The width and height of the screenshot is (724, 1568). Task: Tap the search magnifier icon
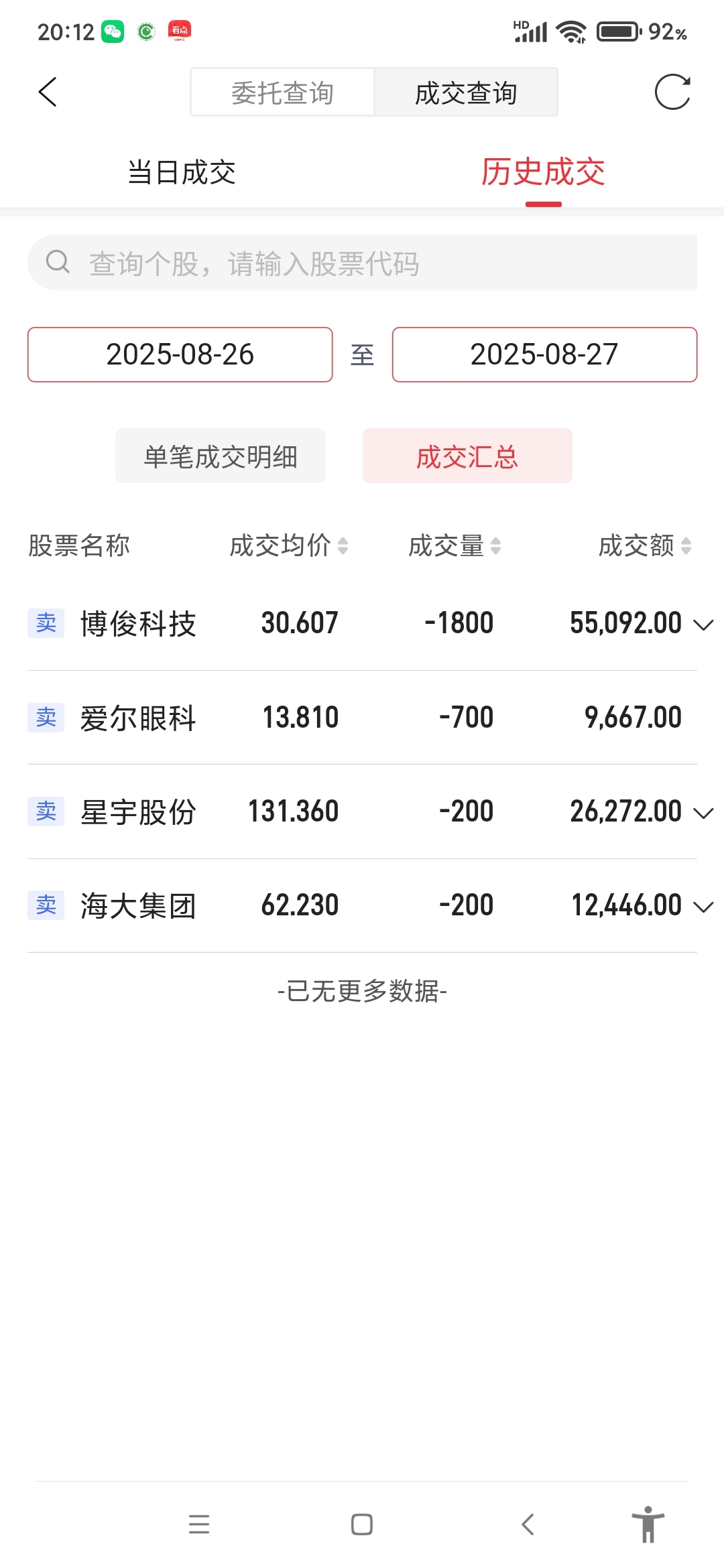[58, 261]
